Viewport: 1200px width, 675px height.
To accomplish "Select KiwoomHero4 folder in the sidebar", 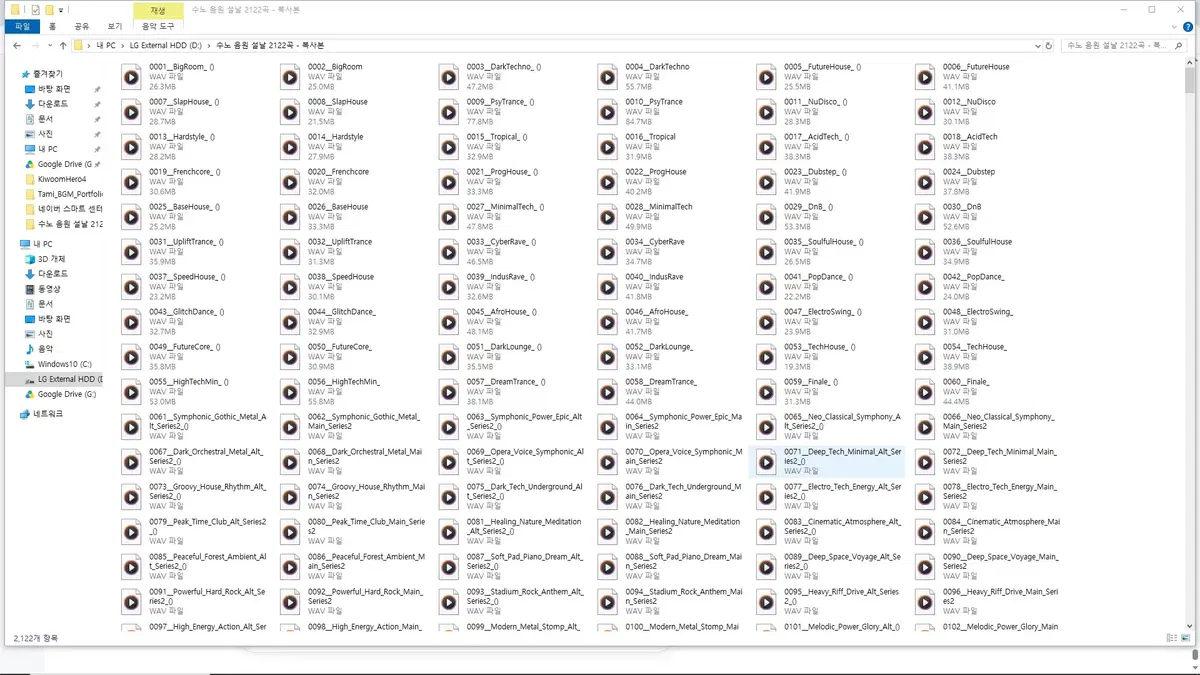I will (63, 179).
